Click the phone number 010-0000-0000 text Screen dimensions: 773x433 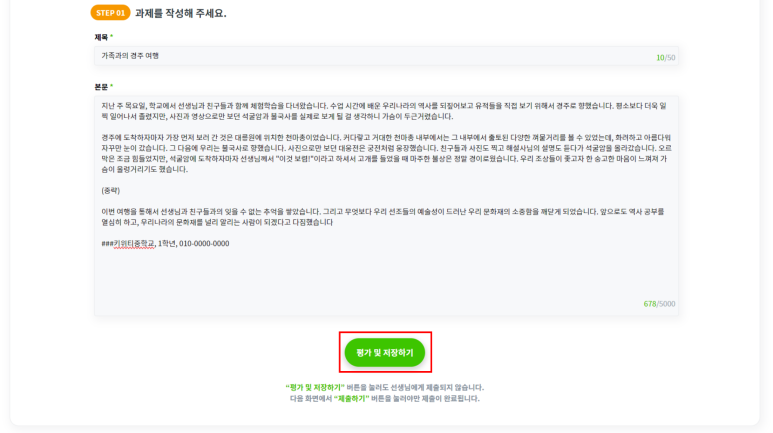click(x=204, y=244)
